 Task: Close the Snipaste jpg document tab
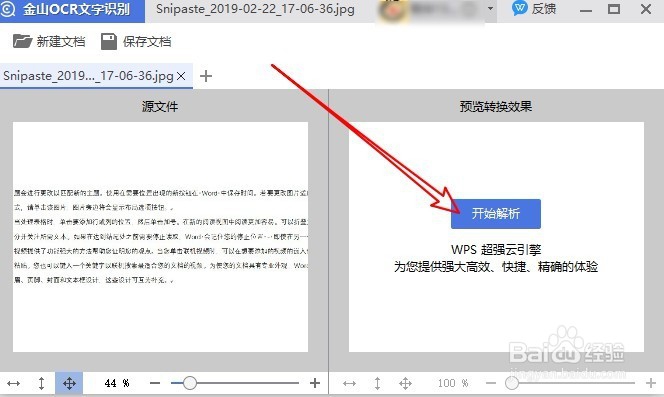tap(181, 76)
